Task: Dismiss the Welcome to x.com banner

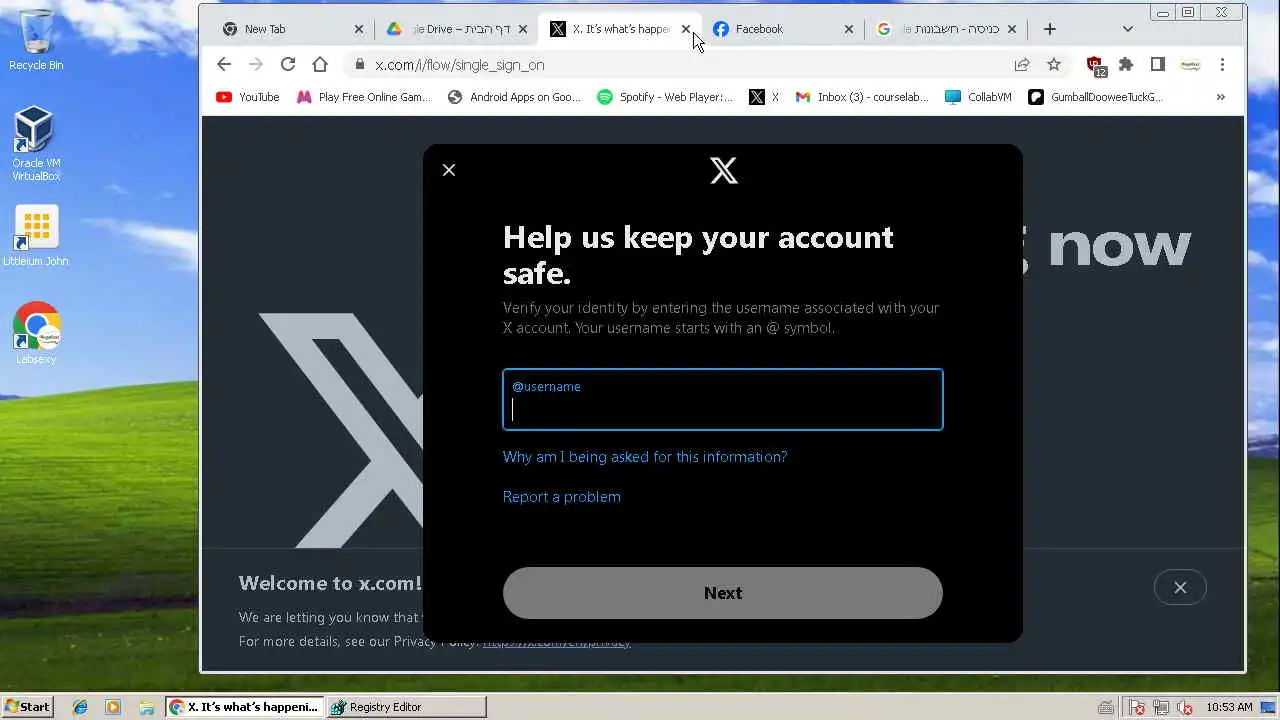Action: pyautogui.click(x=1180, y=588)
